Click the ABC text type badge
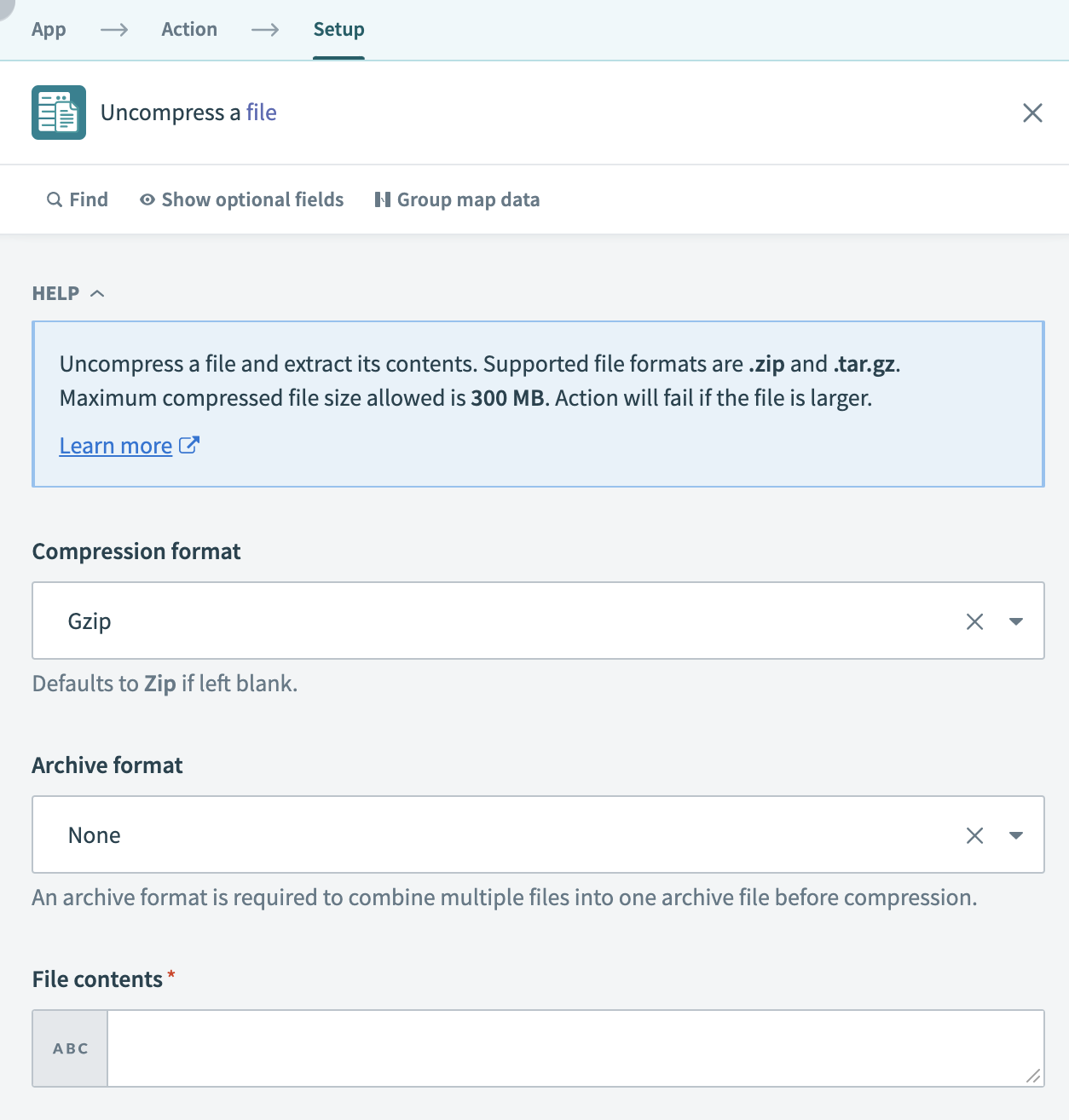Screen dimensions: 1069x1120 pyautogui.click(x=71, y=1048)
